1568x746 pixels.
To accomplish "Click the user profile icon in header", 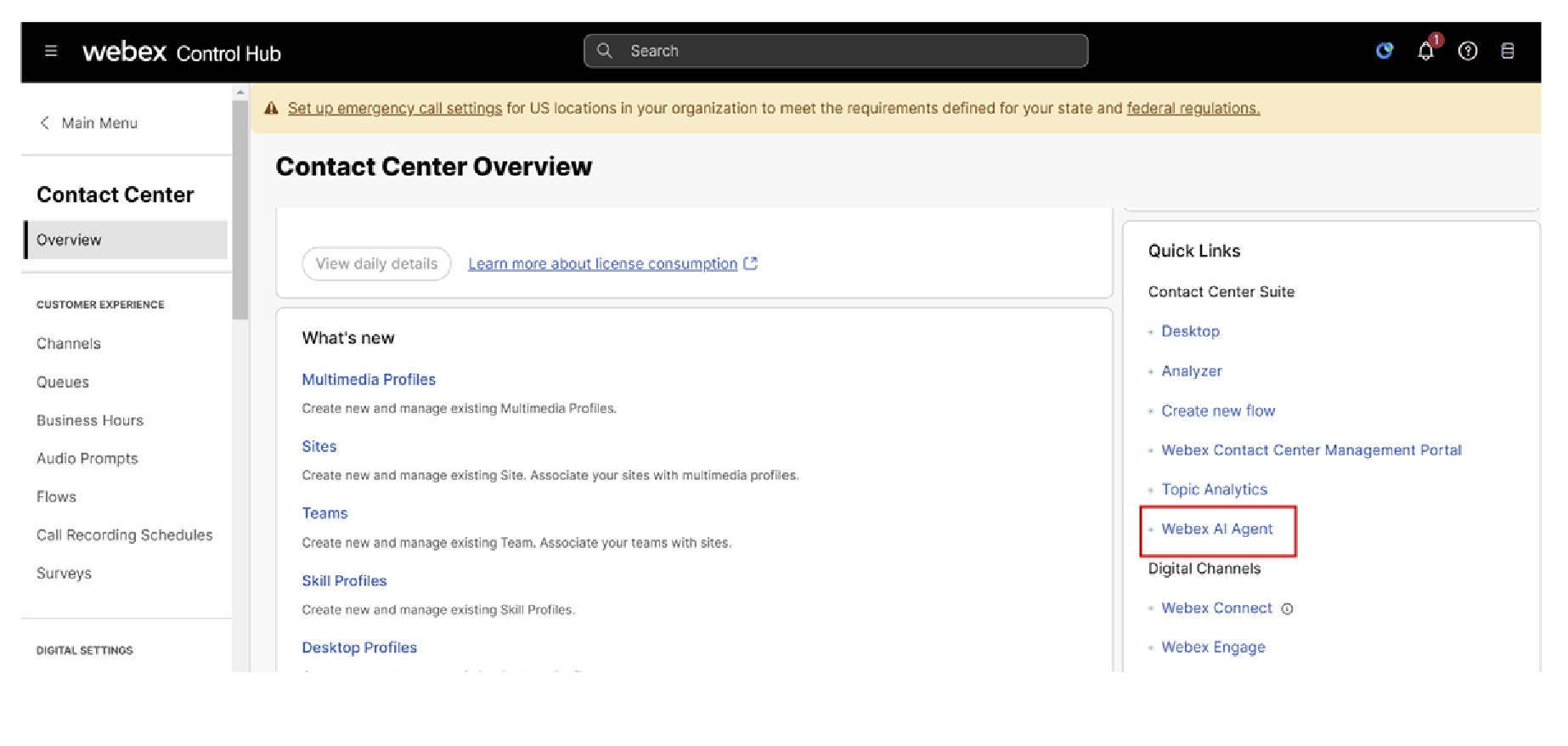I will (1508, 51).
